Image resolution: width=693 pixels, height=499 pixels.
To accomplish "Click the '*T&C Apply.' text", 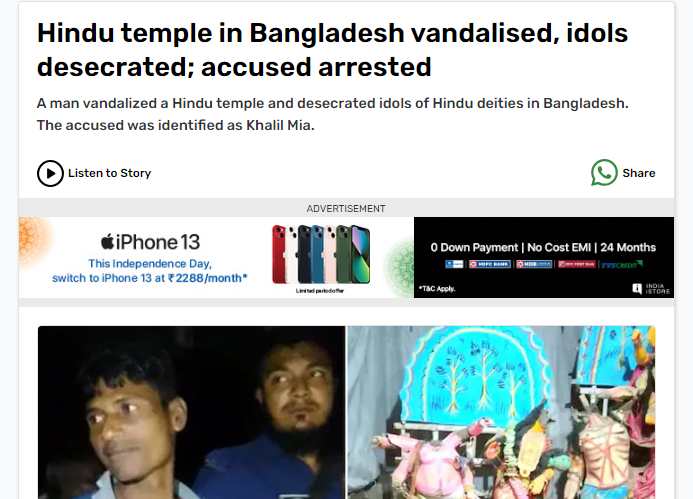I will pyautogui.click(x=437, y=289).
